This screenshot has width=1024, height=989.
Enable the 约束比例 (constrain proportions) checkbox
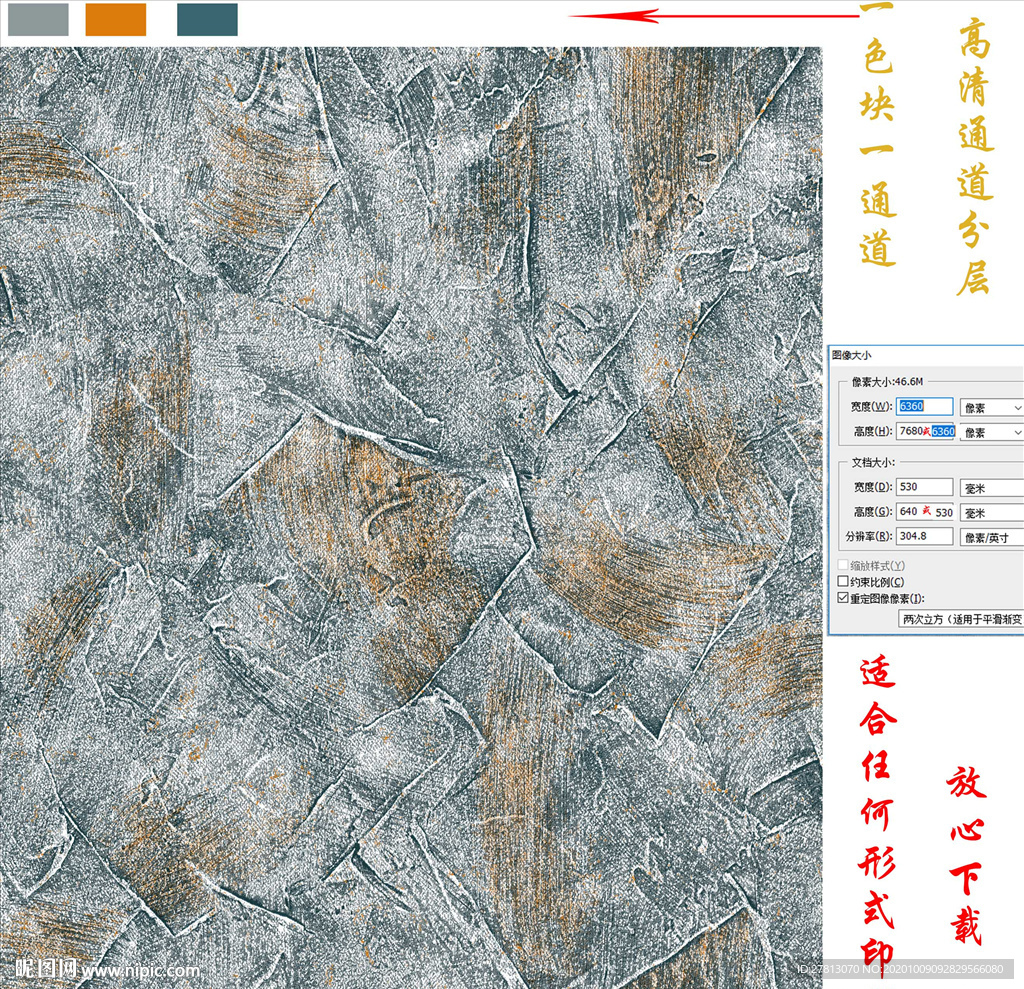[842, 582]
